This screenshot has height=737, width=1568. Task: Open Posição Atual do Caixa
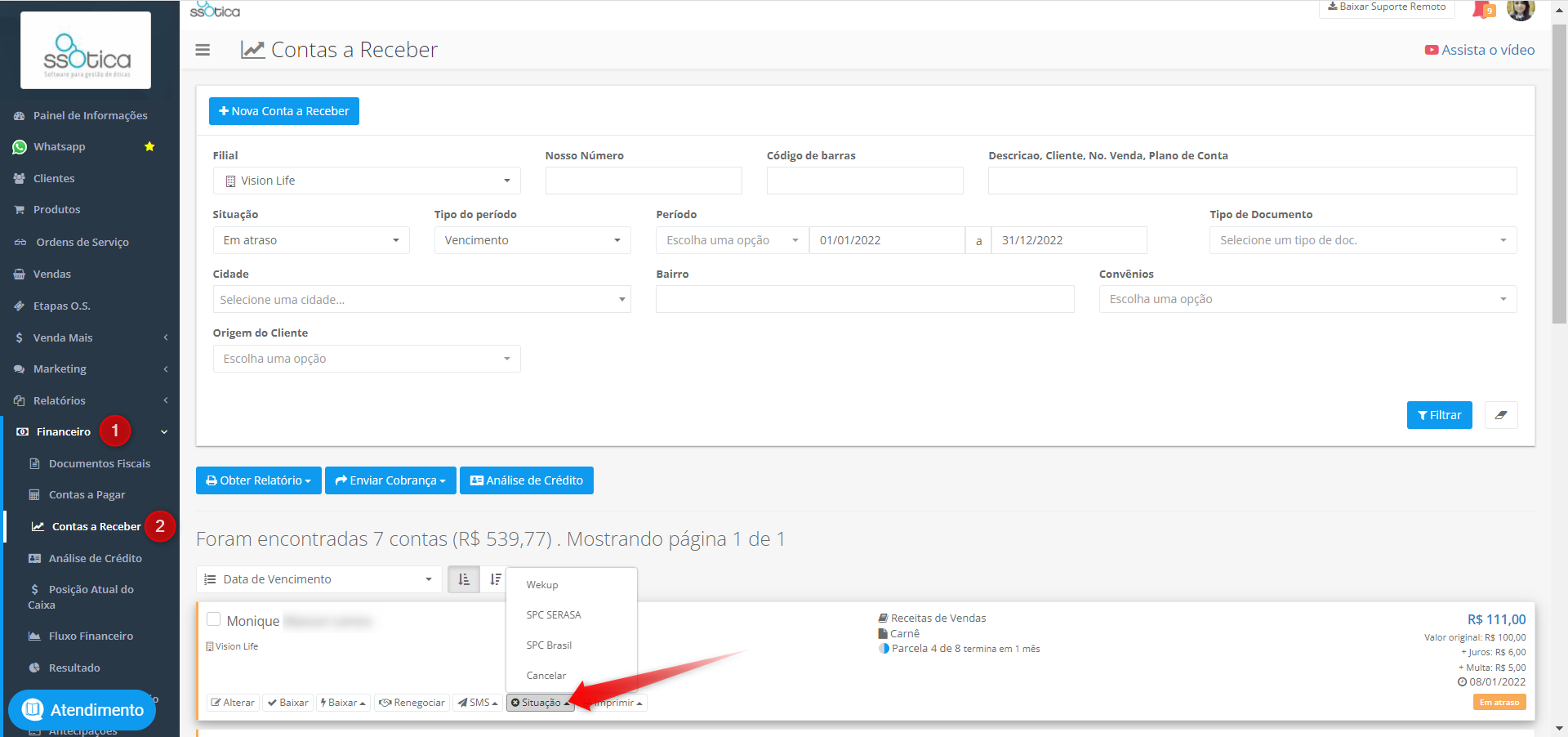coord(81,596)
